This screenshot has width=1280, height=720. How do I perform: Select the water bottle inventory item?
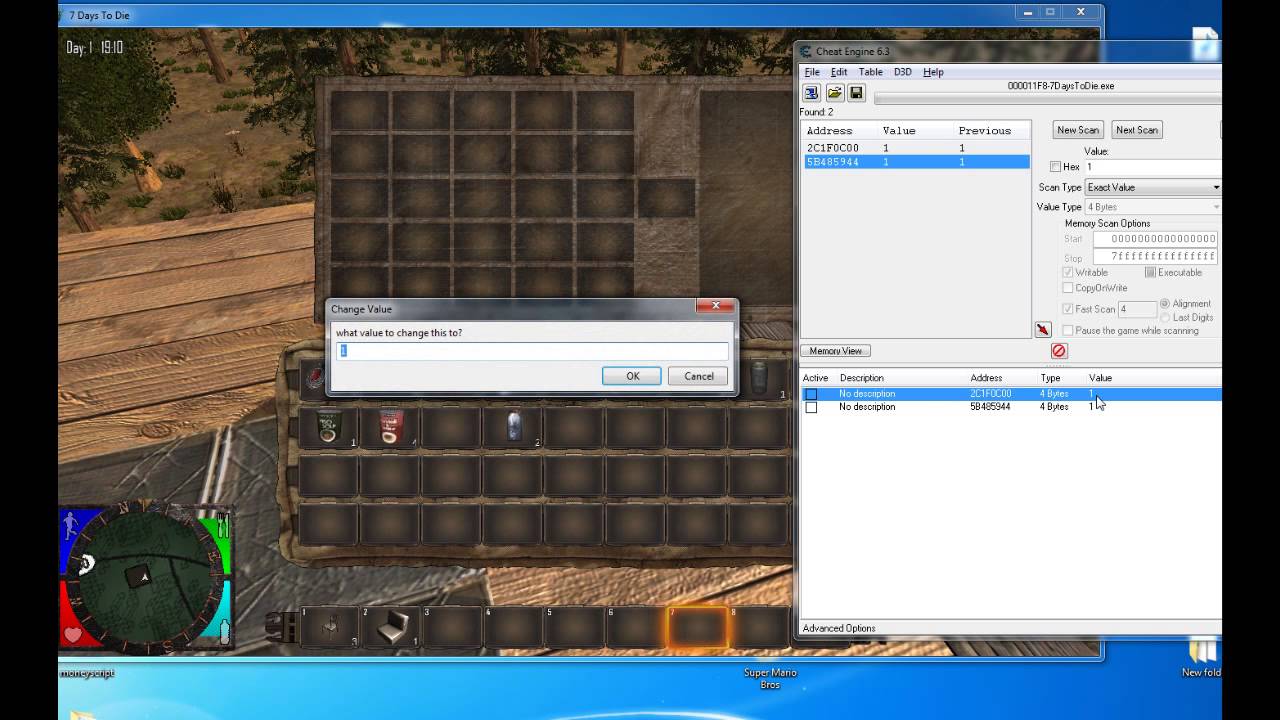point(514,427)
